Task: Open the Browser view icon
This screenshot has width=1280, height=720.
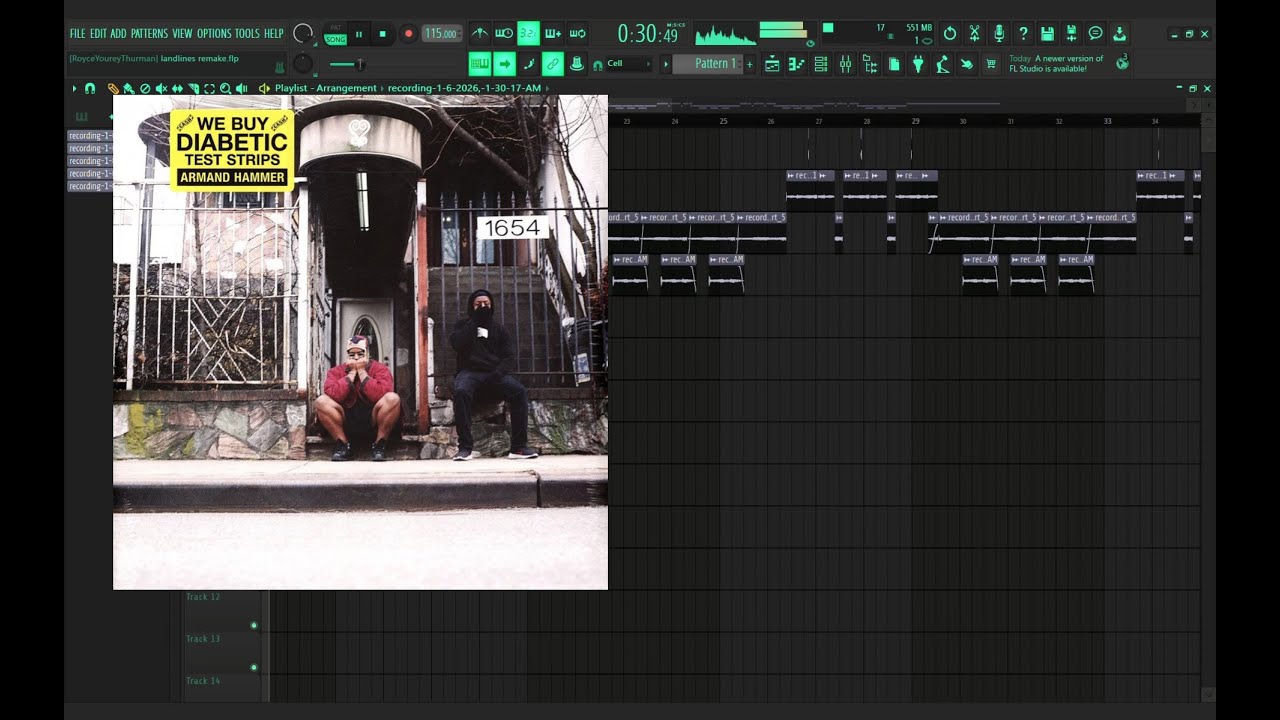Action: [x=869, y=64]
